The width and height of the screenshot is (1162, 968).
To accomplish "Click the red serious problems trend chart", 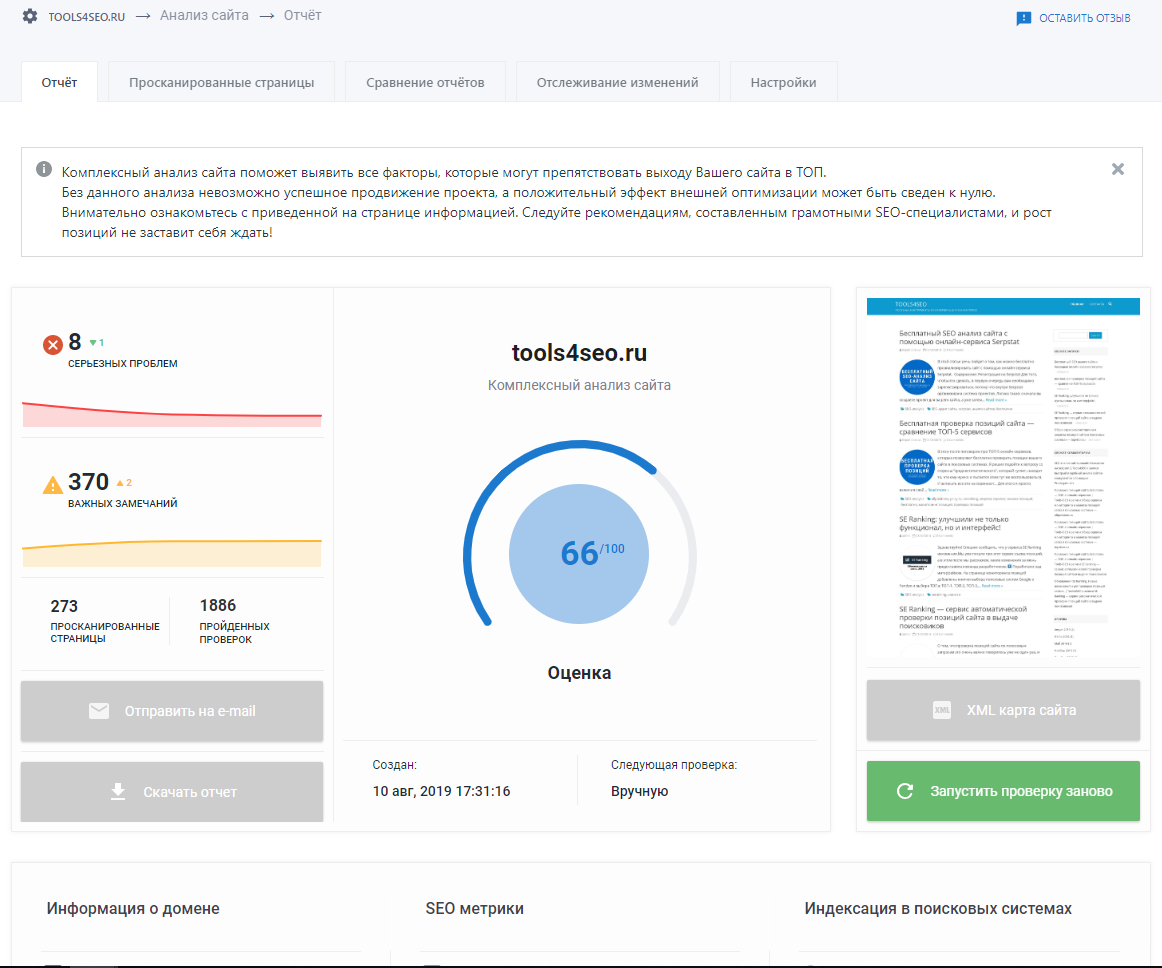I will [x=172, y=414].
